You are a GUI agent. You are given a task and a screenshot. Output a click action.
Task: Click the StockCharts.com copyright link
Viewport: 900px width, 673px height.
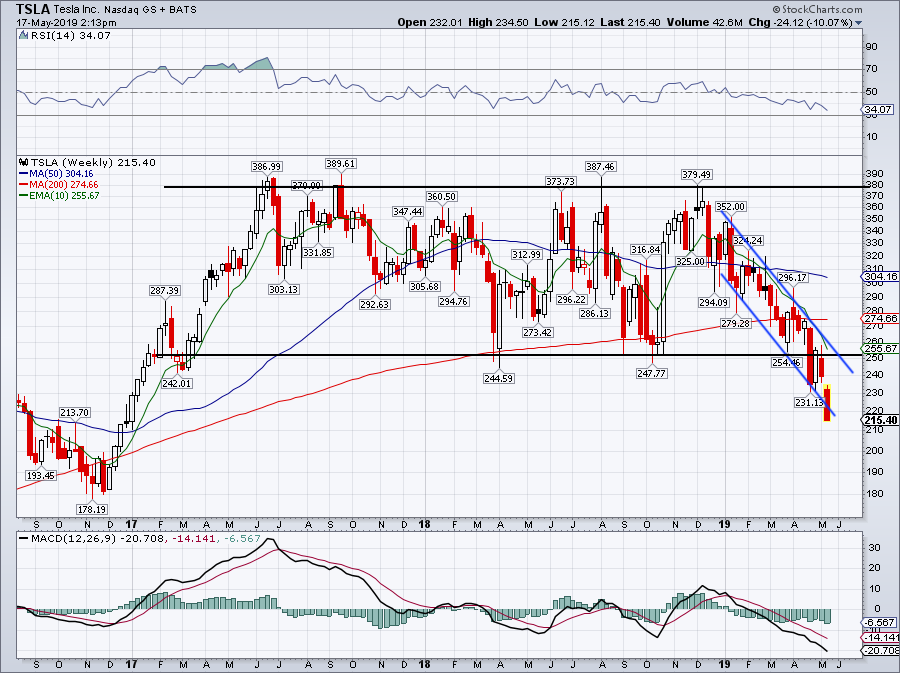[x=817, y=9]
